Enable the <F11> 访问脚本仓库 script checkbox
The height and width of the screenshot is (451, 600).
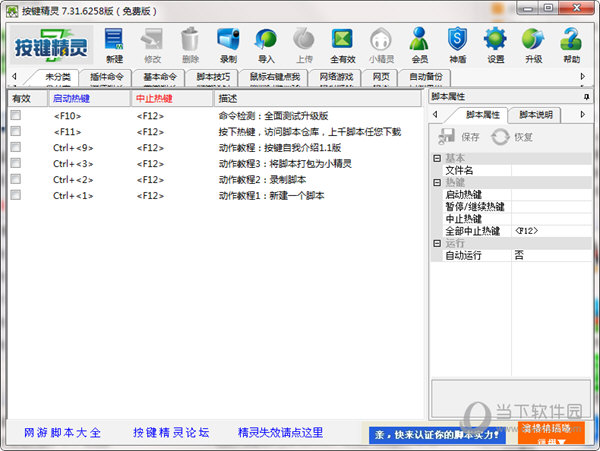click(x=16, y=131)
